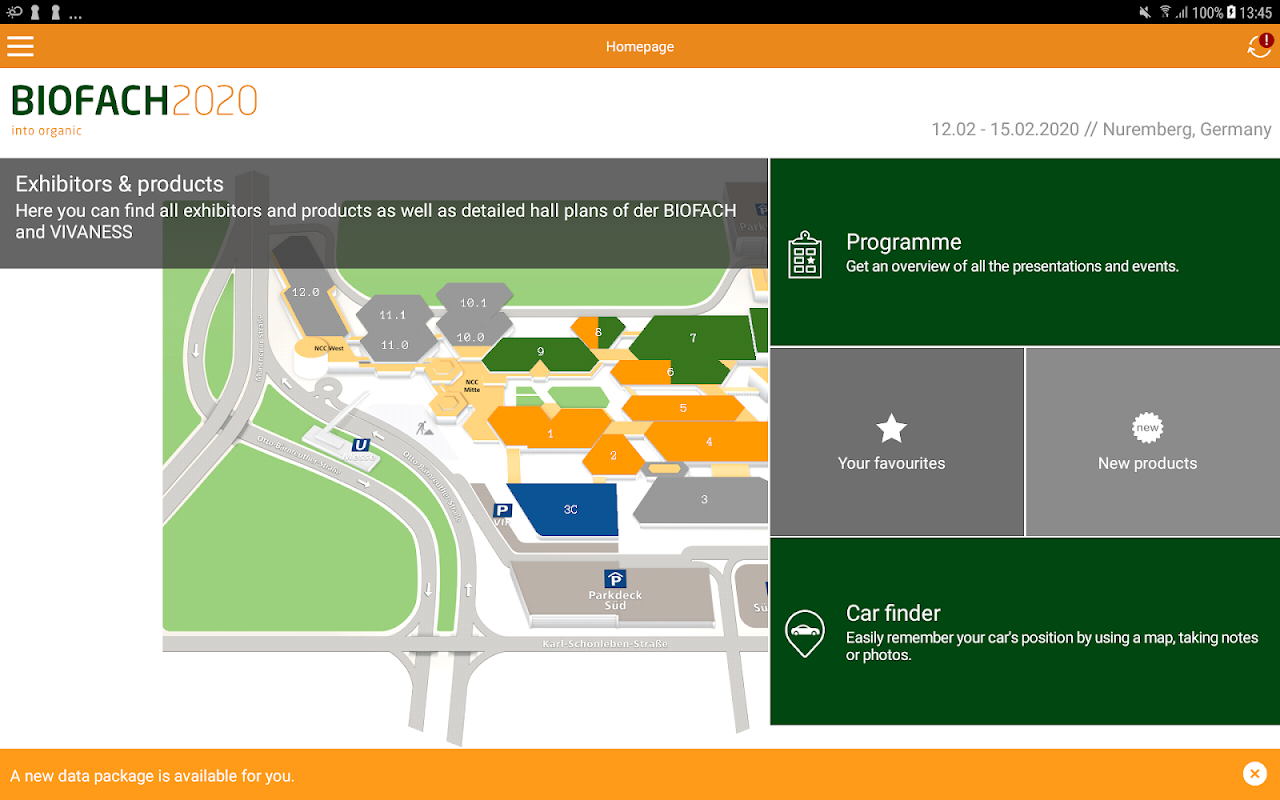Image resolution: width=1280 pixels, height=800 pixels.
Task: Select hall 8 on the map
Action: click(x=598, y=332)
